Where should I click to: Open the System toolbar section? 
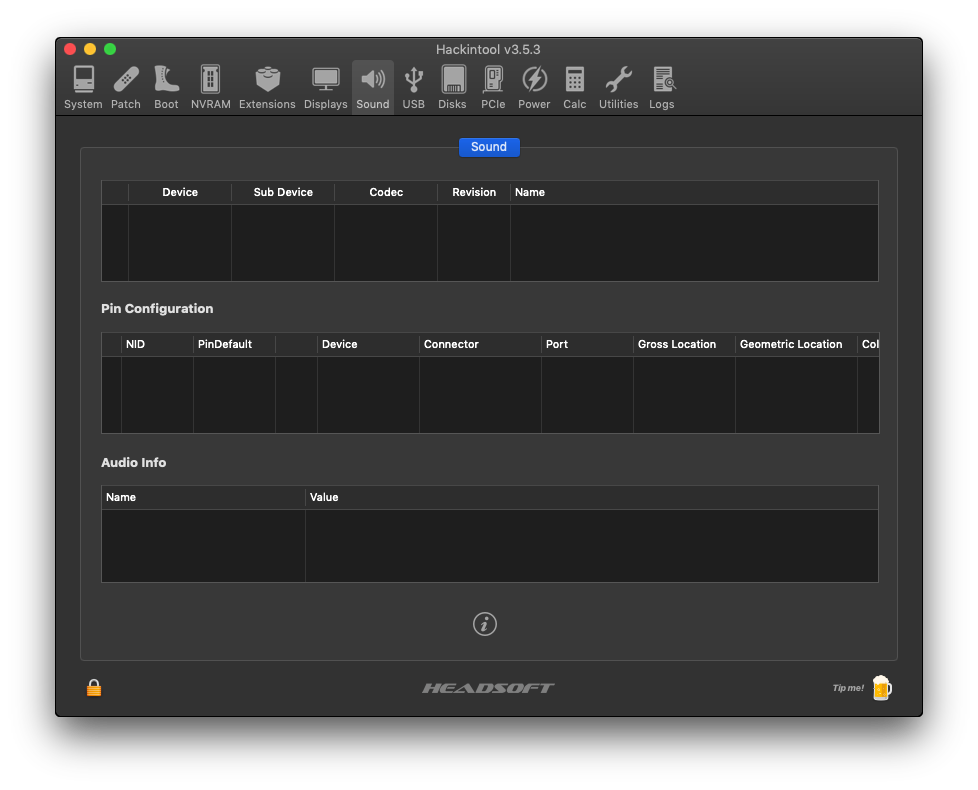click(83, 88)
